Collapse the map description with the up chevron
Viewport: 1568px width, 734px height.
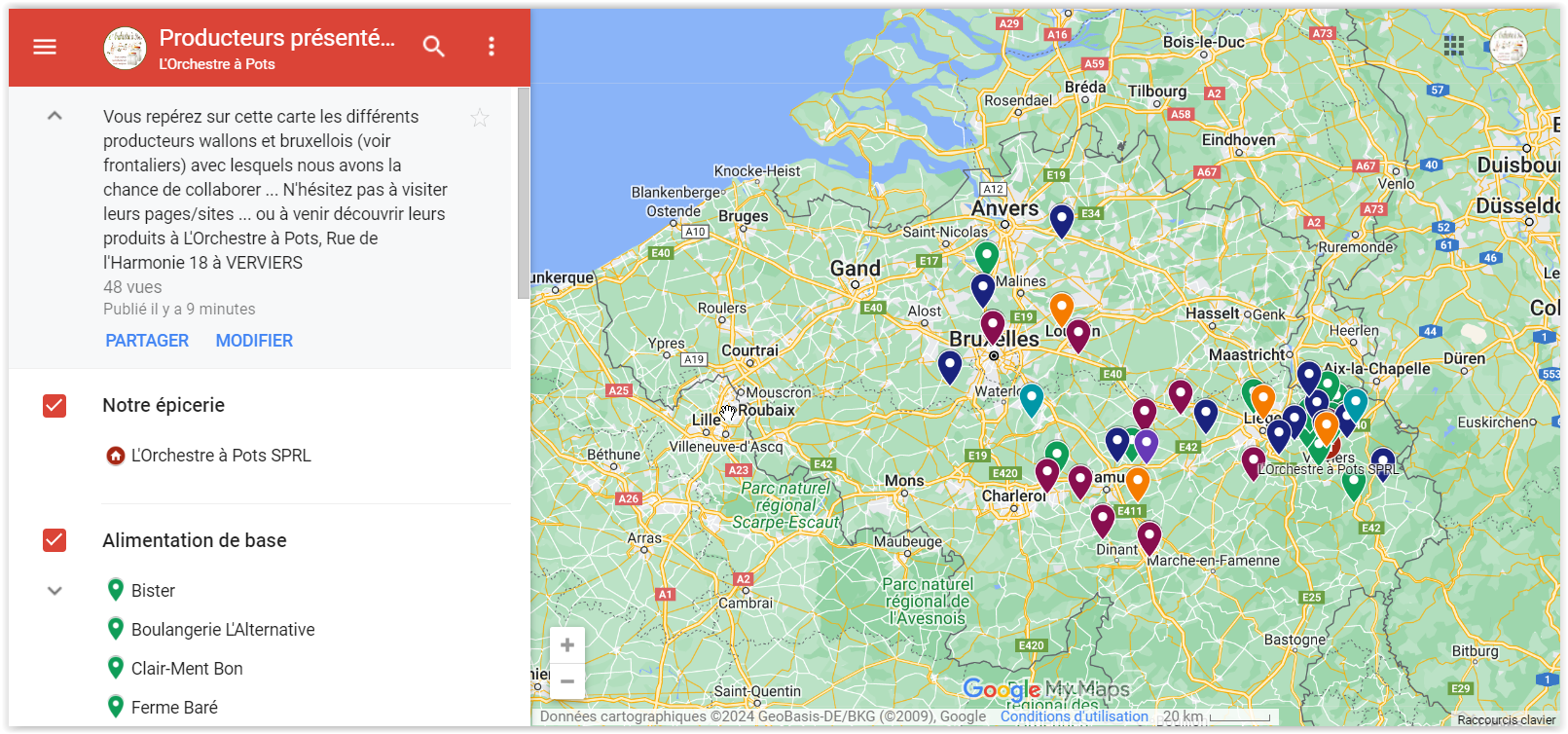(55, 116)
